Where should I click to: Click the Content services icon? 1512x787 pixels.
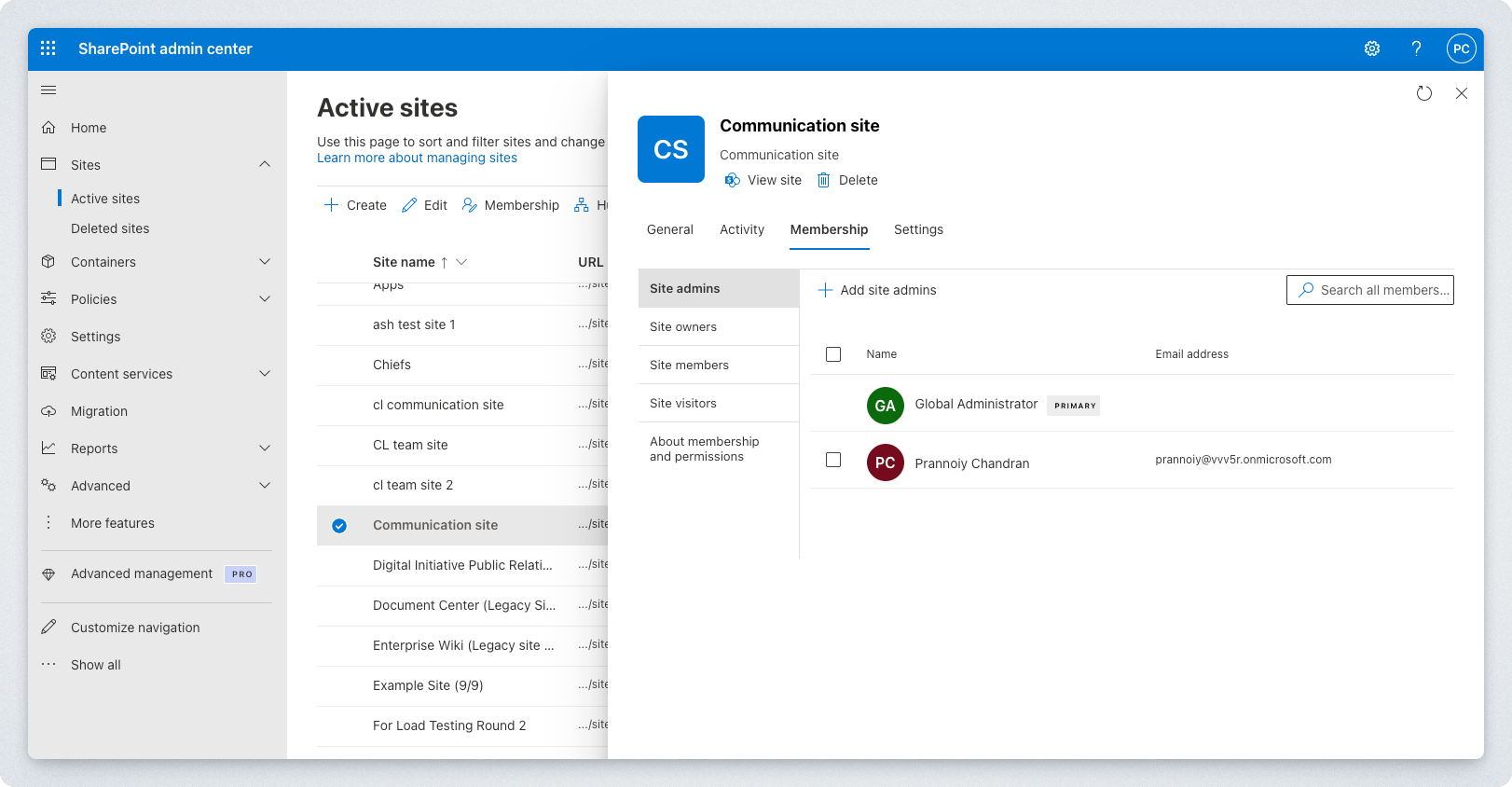point(48,373)
